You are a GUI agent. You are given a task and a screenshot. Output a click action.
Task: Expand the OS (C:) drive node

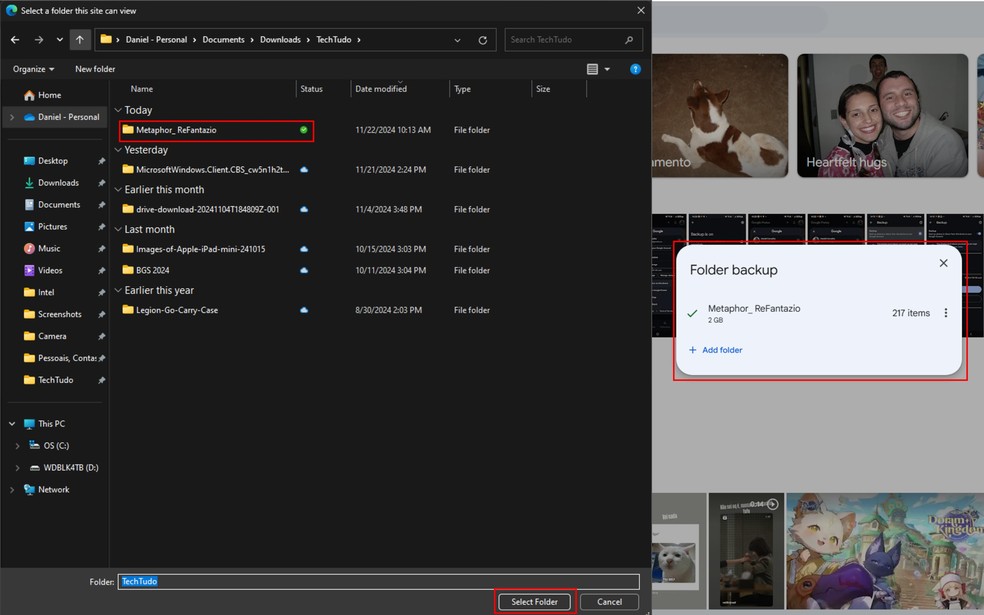[18, 446]
